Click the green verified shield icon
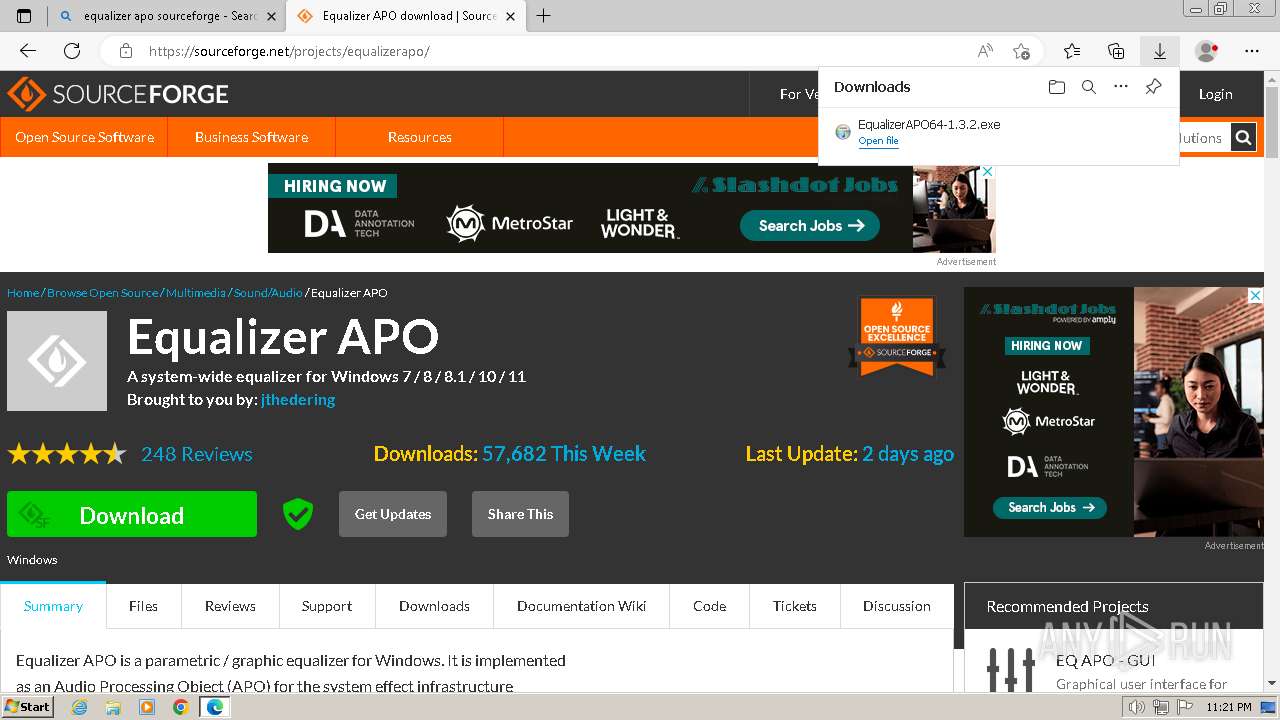 pyautogui.click(x=298, y=514)
